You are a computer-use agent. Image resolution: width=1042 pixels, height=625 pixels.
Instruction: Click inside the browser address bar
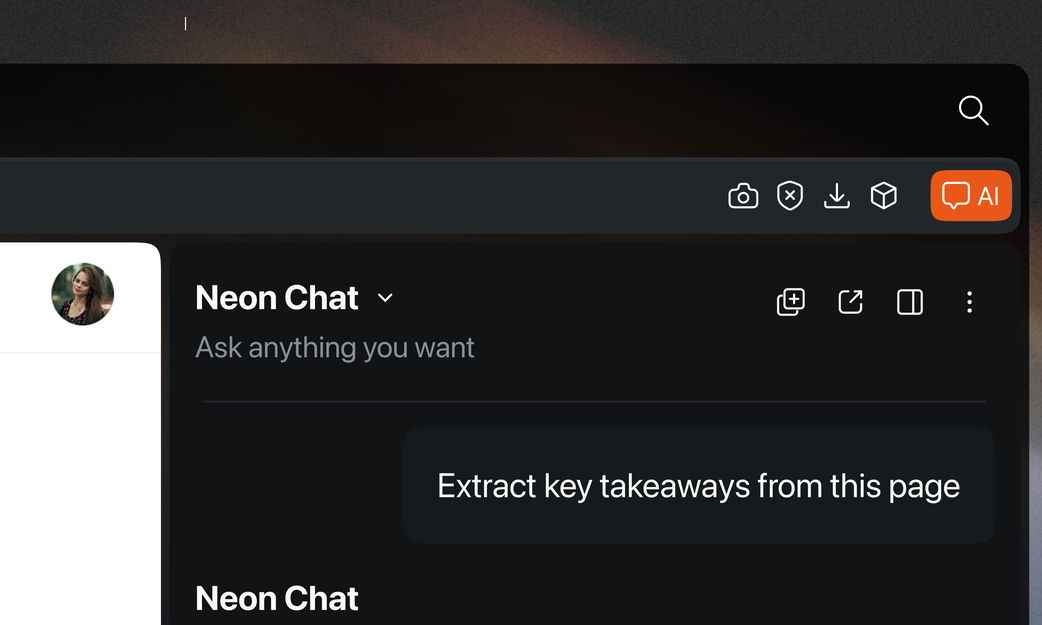(350, 196)
